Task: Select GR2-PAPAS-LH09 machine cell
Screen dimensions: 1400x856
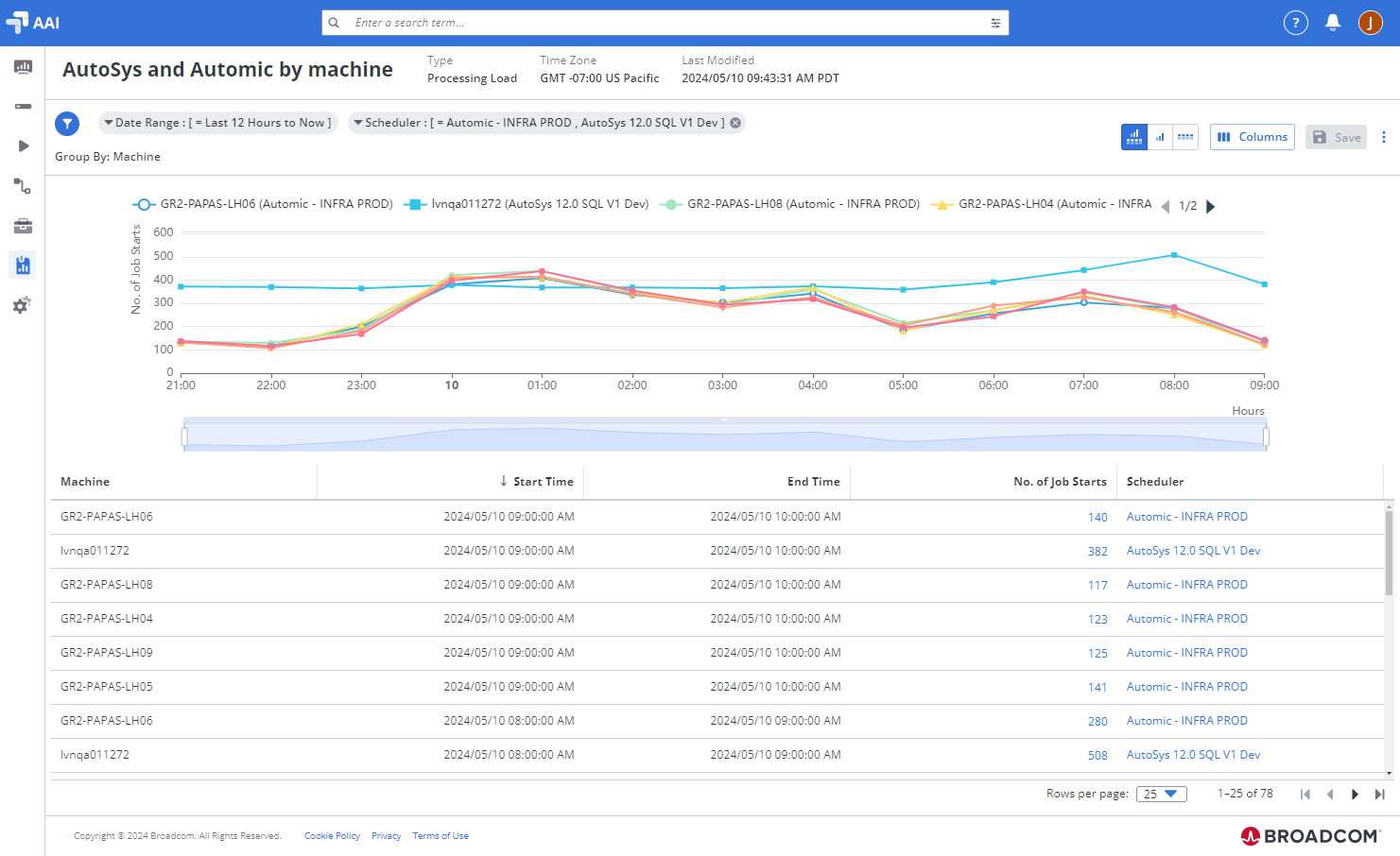Action: click(x=107, y=653)
